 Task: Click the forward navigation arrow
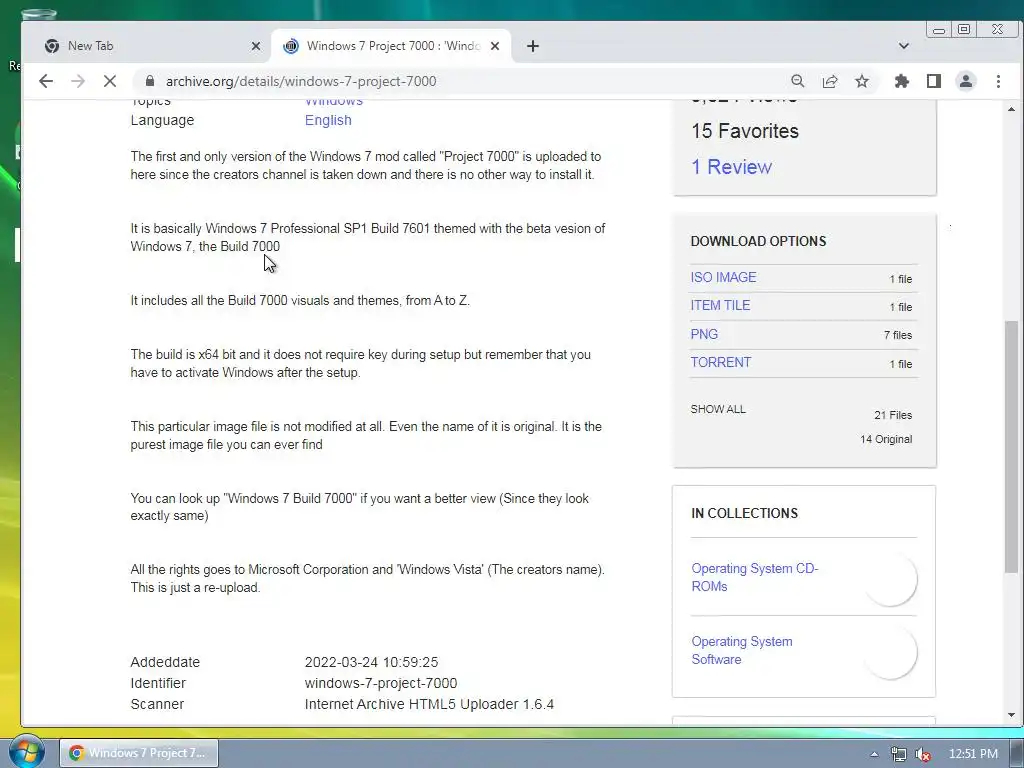coord(78,81)
